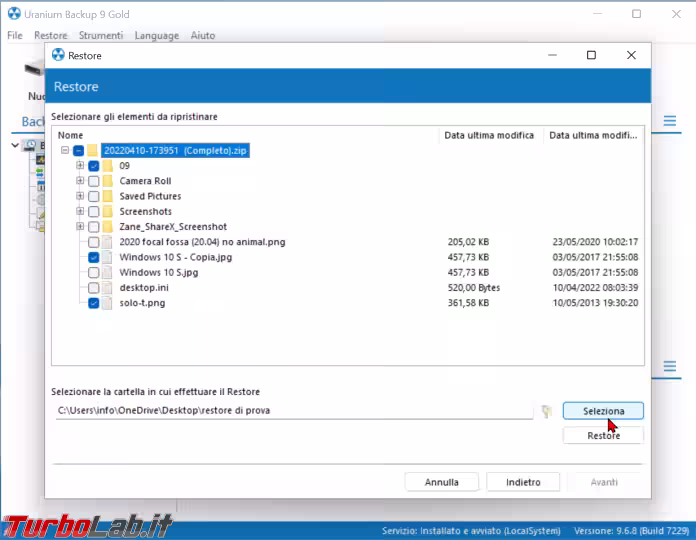Check the Screenshots folder checkbox
The height and width of the screenshot is (540, 696).
[94, 212]
